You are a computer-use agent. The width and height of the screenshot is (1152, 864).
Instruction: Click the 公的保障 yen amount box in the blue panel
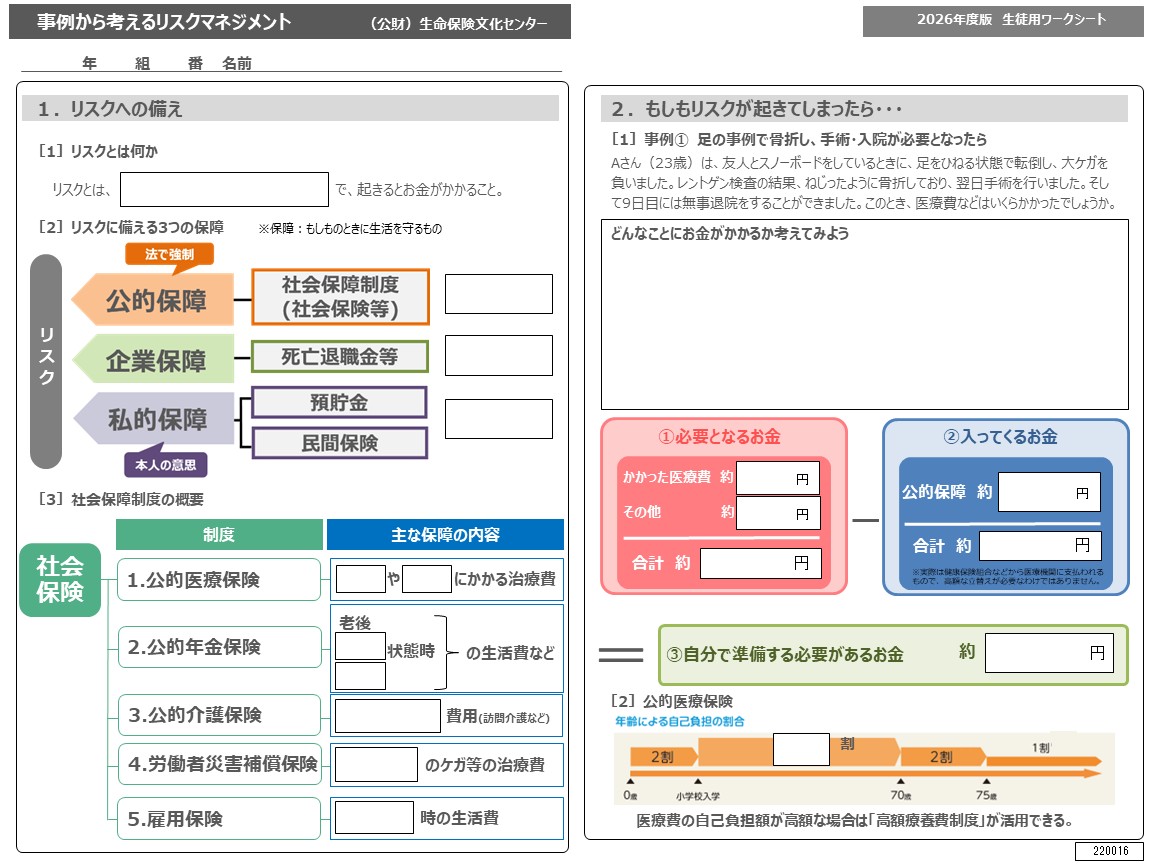click(1048, 492)
